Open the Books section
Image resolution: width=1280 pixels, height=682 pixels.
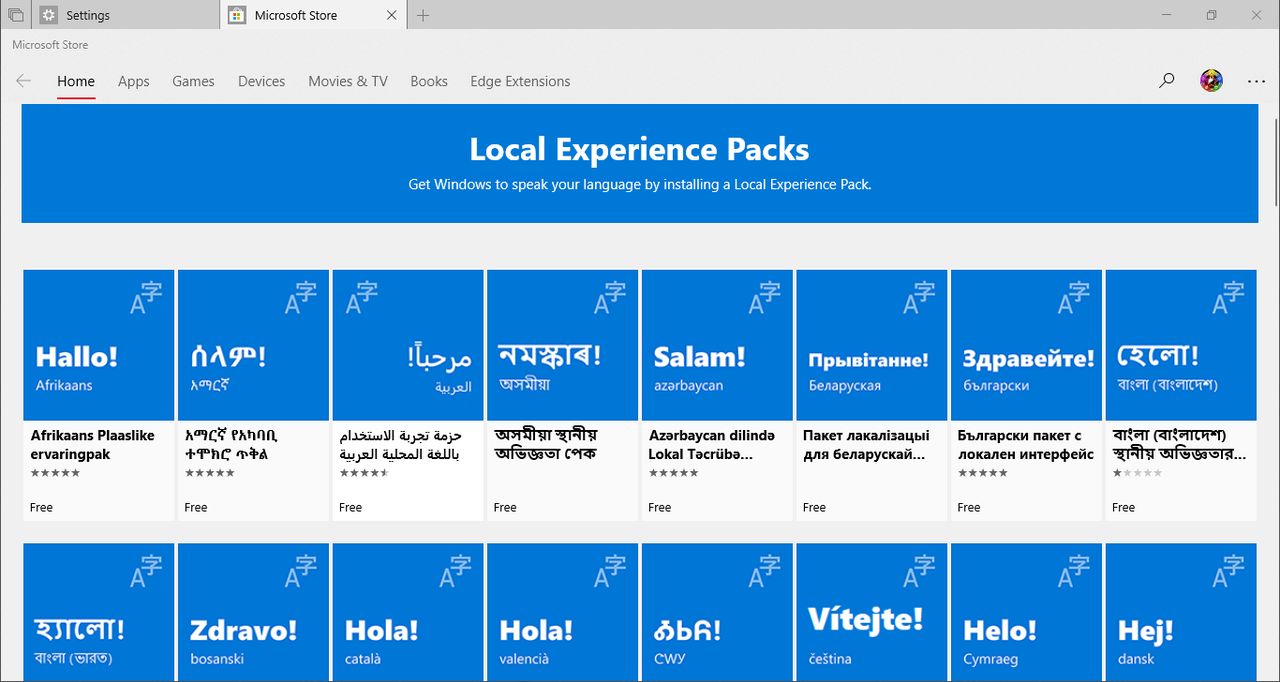(429, 81)
